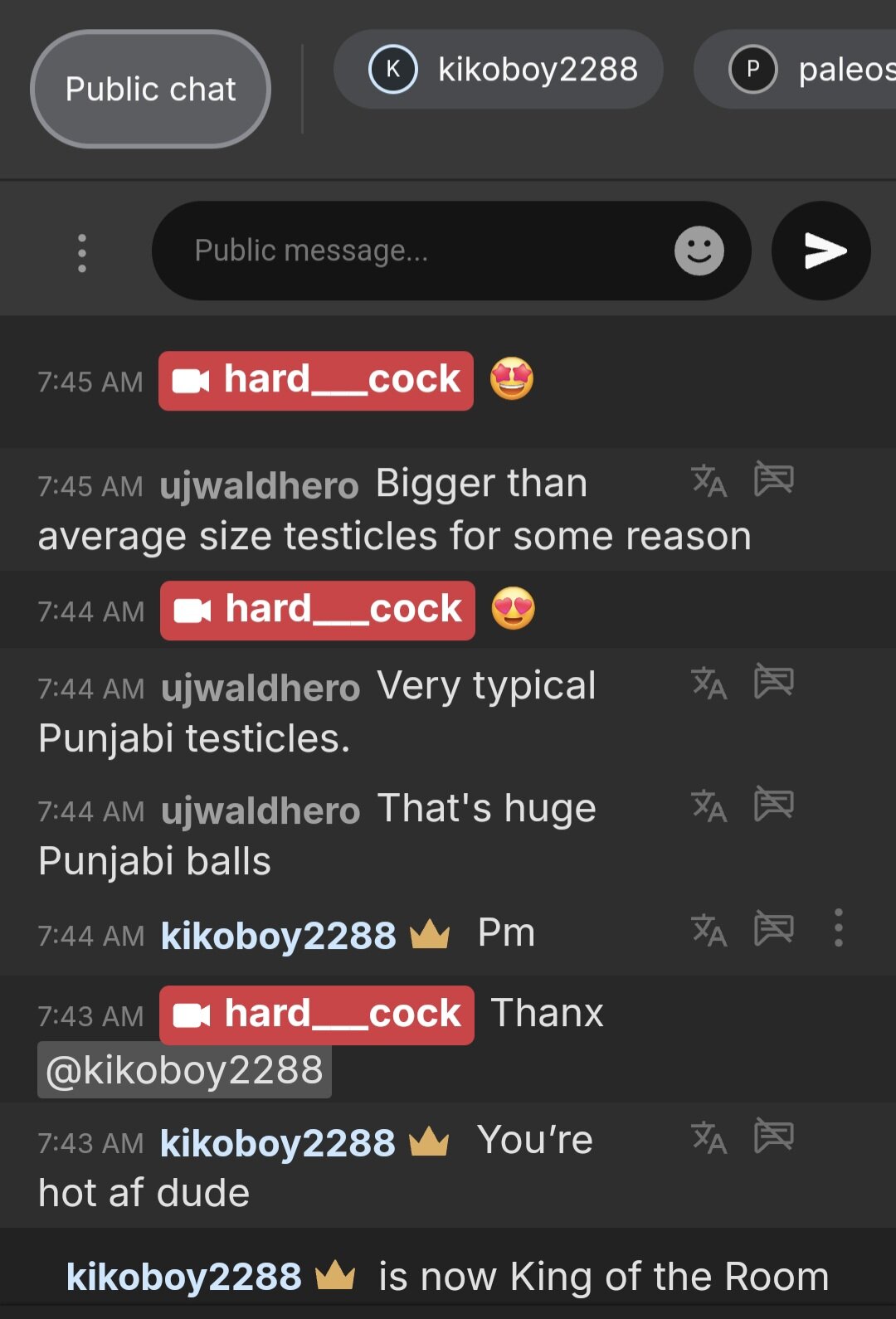Open the paleos private chat tab
This screenshot has height=1319, width=896.
(x=795, y=69)
